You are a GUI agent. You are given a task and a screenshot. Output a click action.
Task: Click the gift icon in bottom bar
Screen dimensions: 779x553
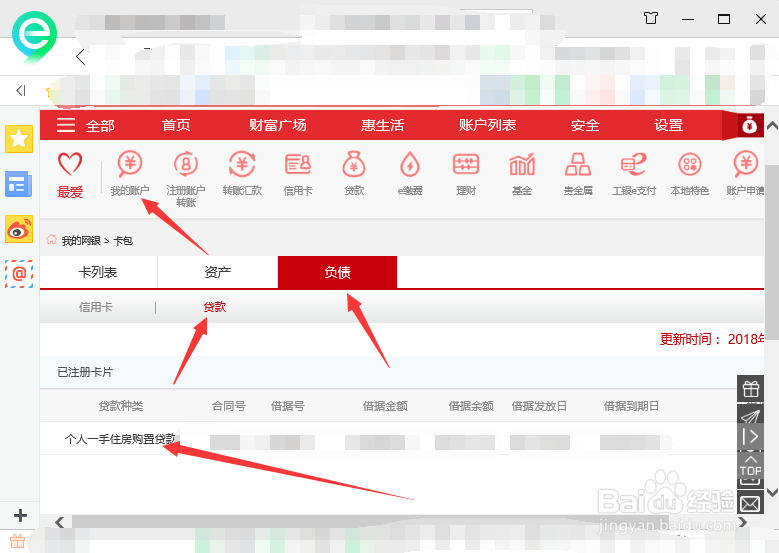17,541
